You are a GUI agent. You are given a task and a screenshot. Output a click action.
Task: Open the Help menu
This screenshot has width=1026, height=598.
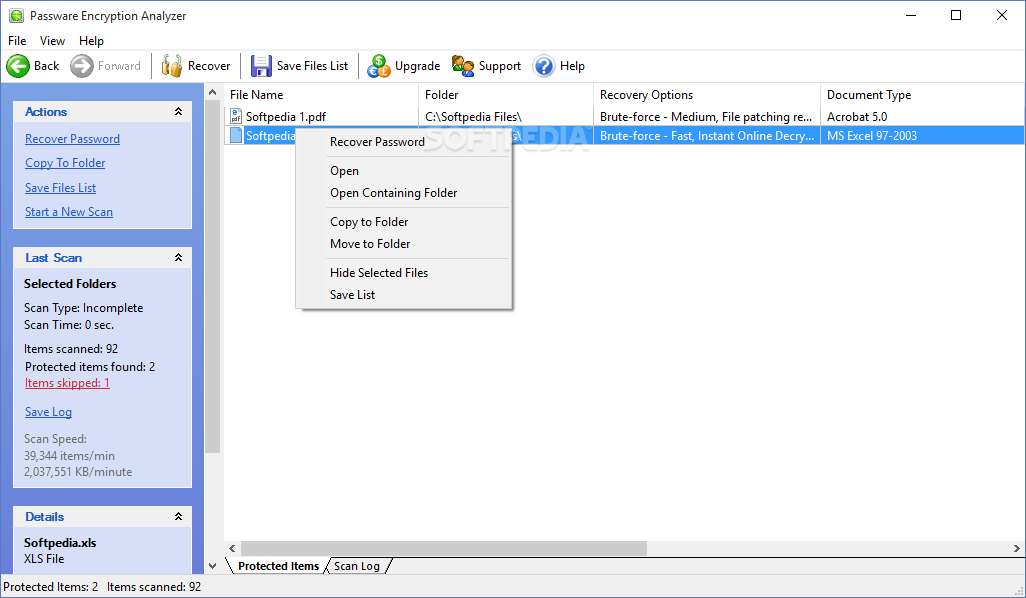click(x=92, y=41)
